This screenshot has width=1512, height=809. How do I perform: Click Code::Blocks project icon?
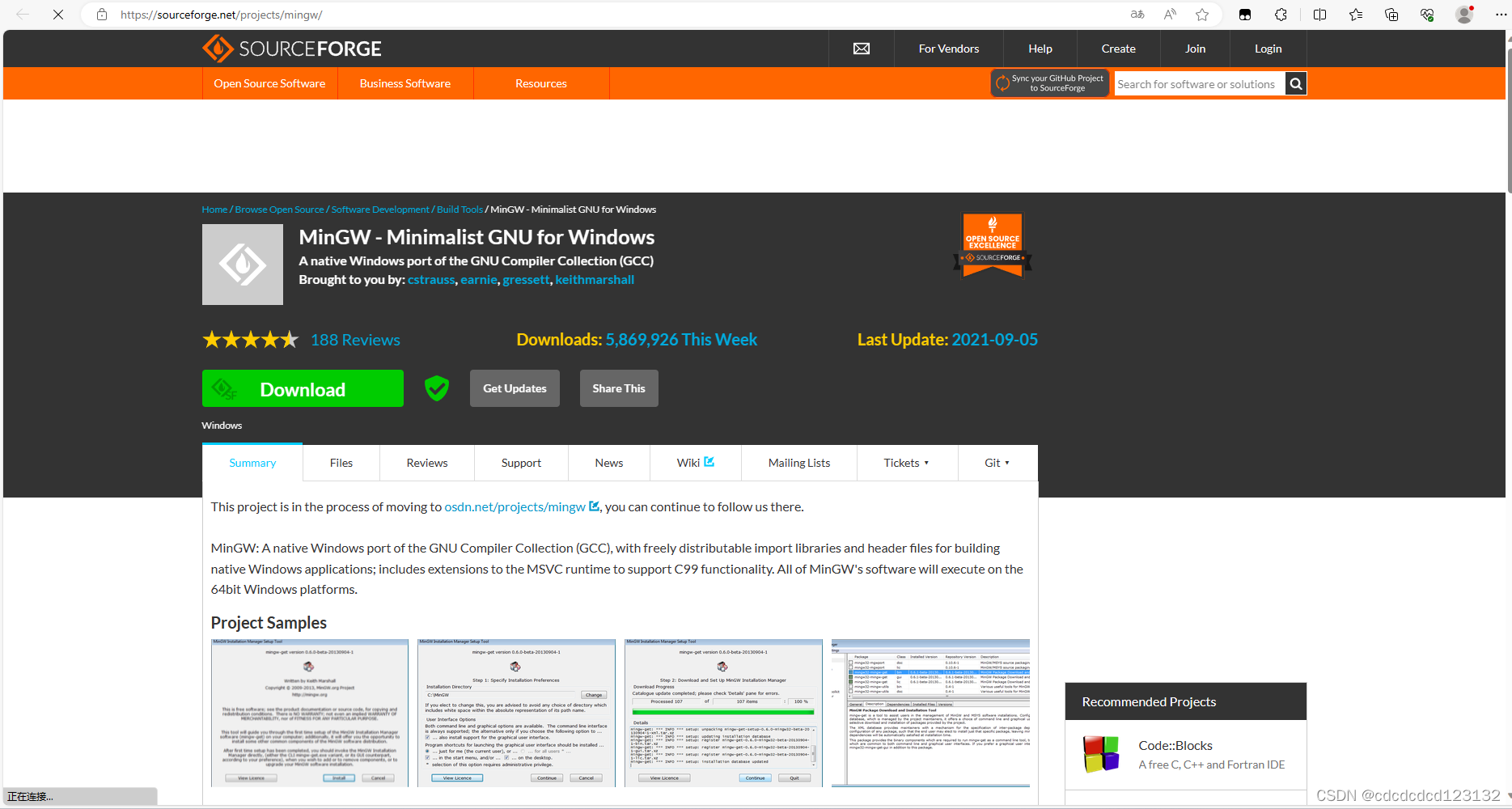tap(1101, 754)
